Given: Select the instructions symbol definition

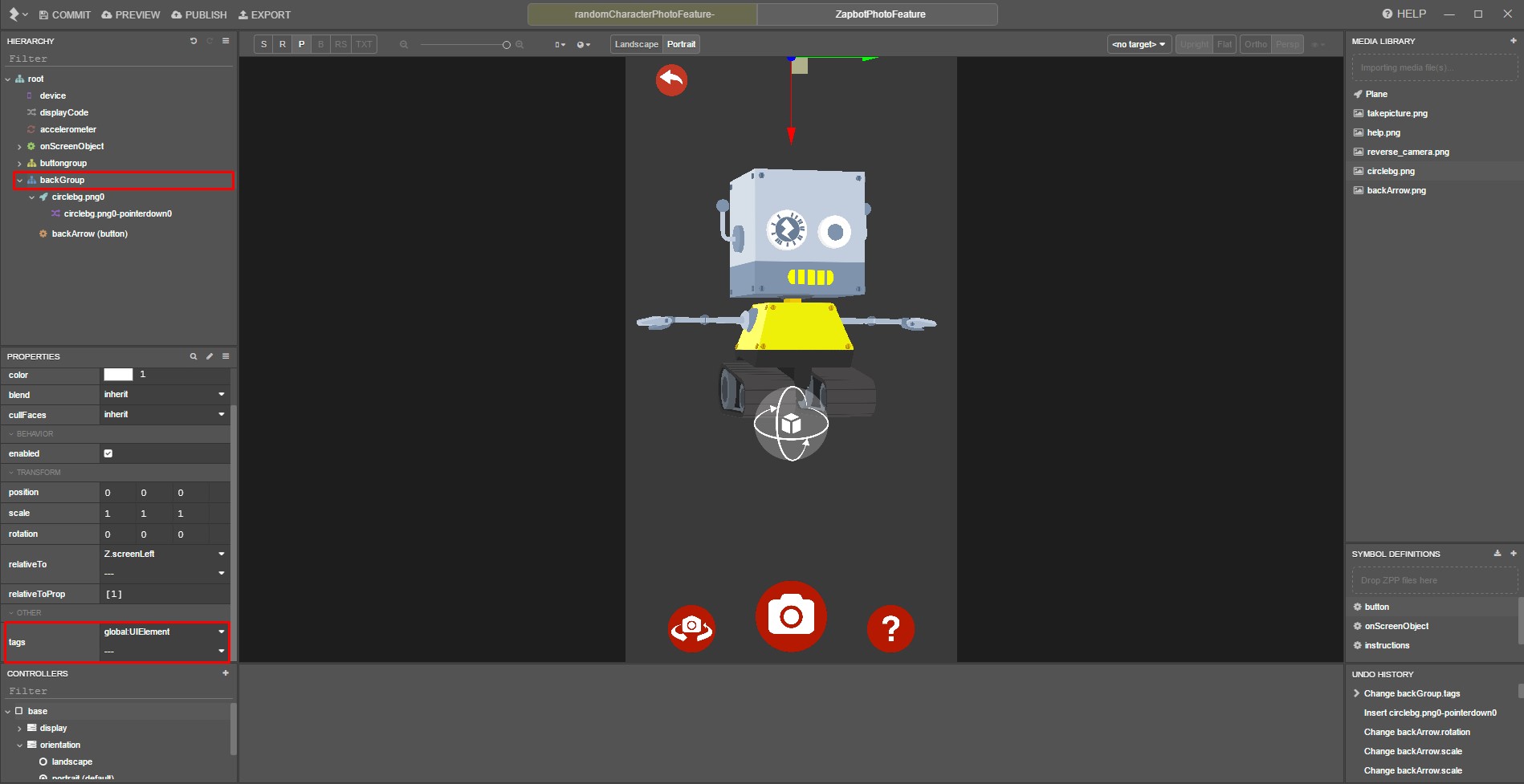Looking at the screenshot, I should click(1387, 645).
